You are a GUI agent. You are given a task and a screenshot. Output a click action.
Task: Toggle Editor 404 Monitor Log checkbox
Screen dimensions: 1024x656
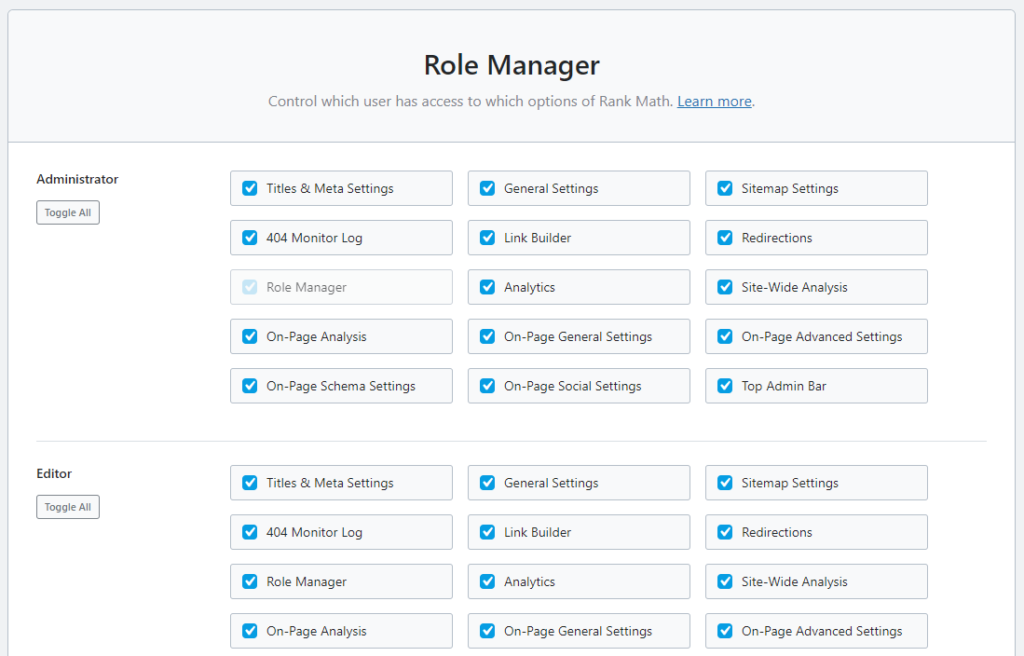pyautogui.click(x=249, y=533)
